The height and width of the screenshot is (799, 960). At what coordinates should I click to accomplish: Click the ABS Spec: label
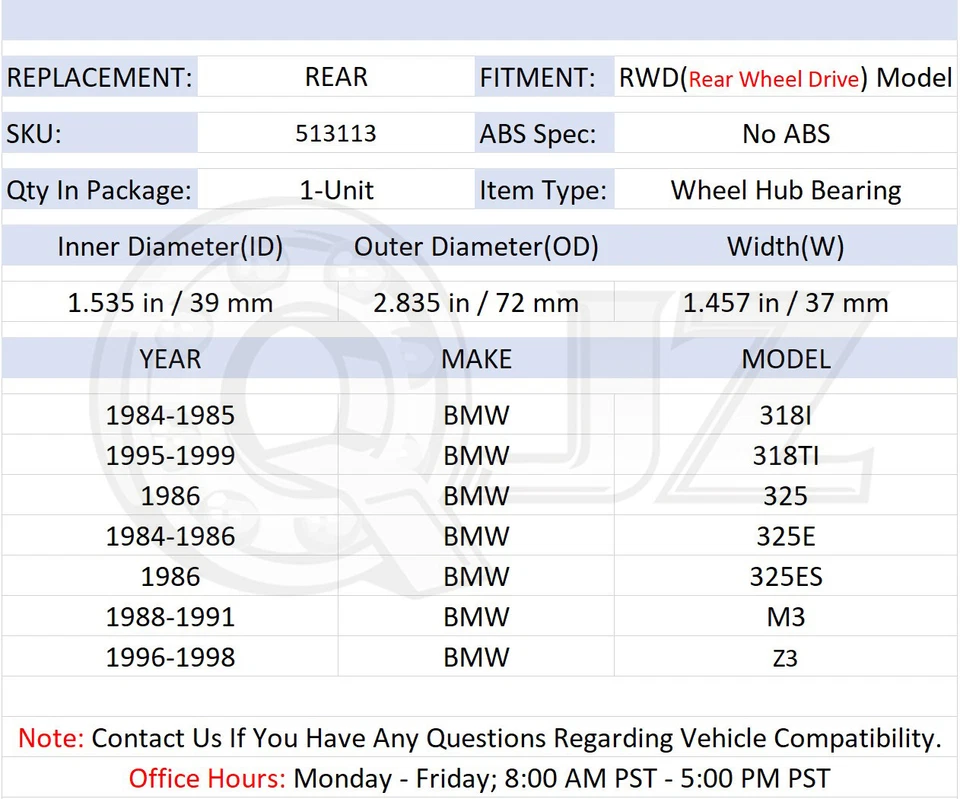point(538,134)
